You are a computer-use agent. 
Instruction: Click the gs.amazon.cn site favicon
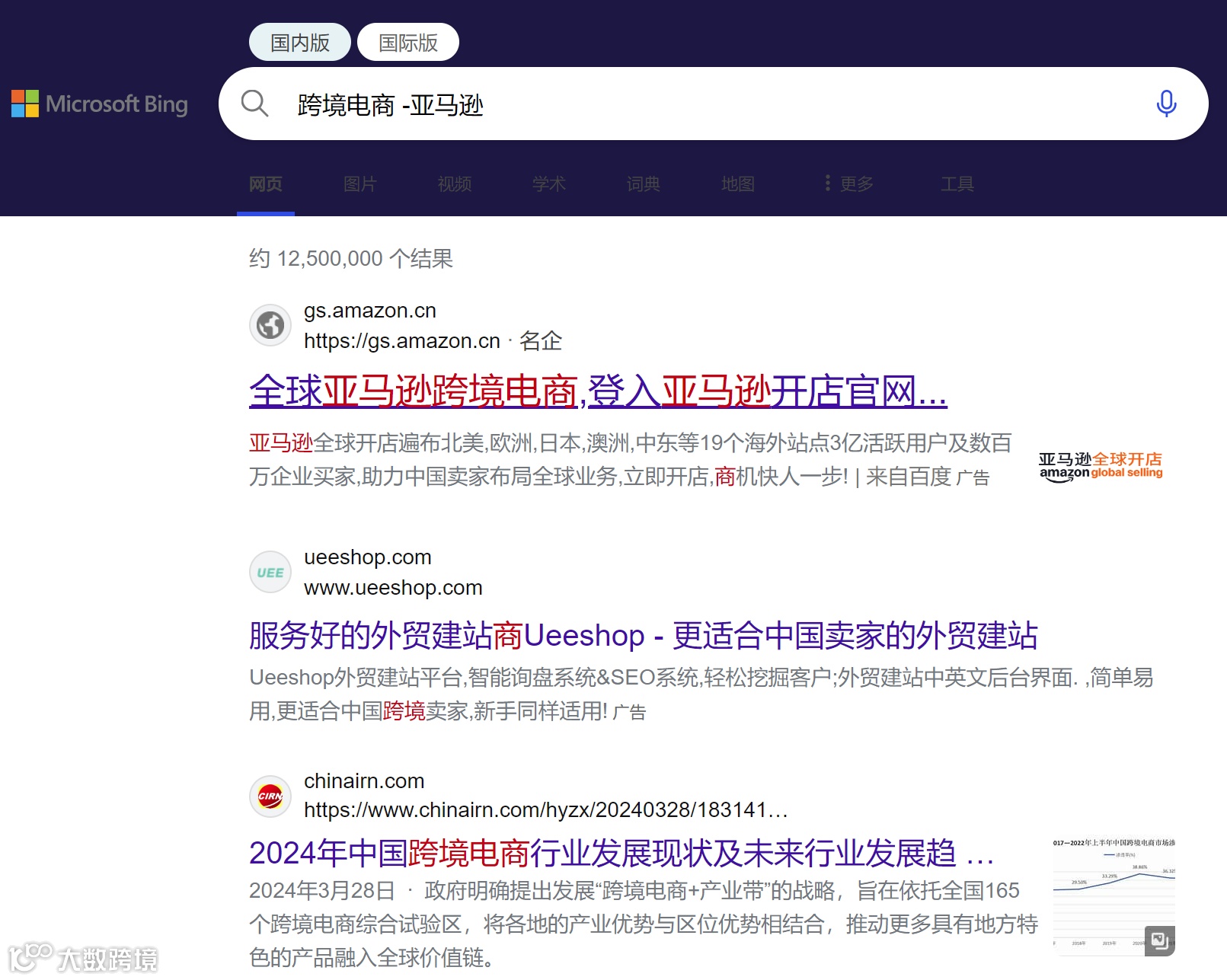point(270,324)
